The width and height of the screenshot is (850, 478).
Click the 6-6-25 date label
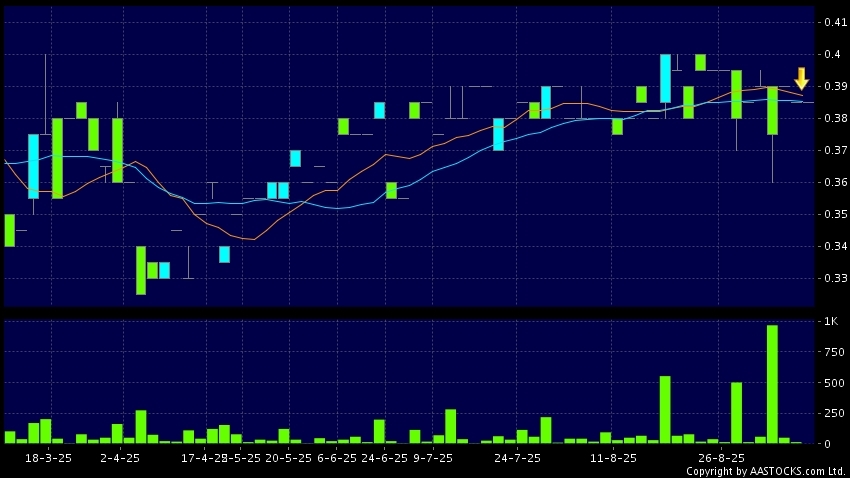337,458
